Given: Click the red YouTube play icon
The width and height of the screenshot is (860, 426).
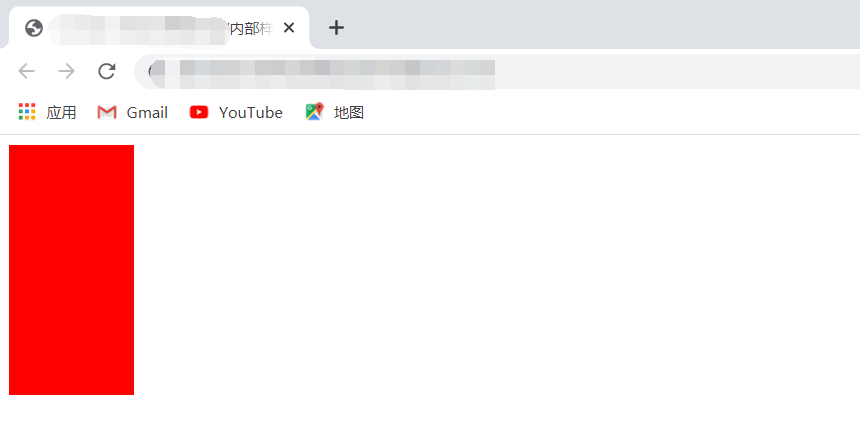Looking at the screenshot, I should click(x=199, y=112).
